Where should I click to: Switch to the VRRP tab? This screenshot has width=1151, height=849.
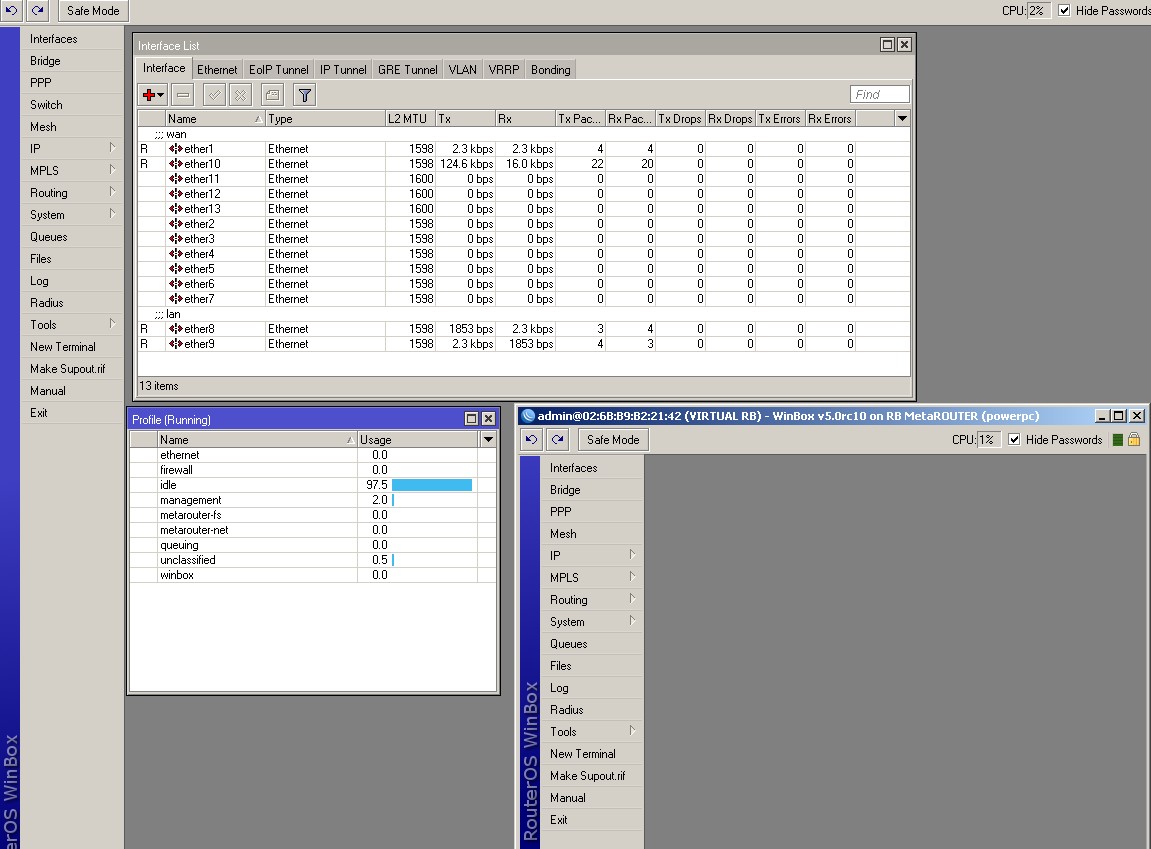504,70
